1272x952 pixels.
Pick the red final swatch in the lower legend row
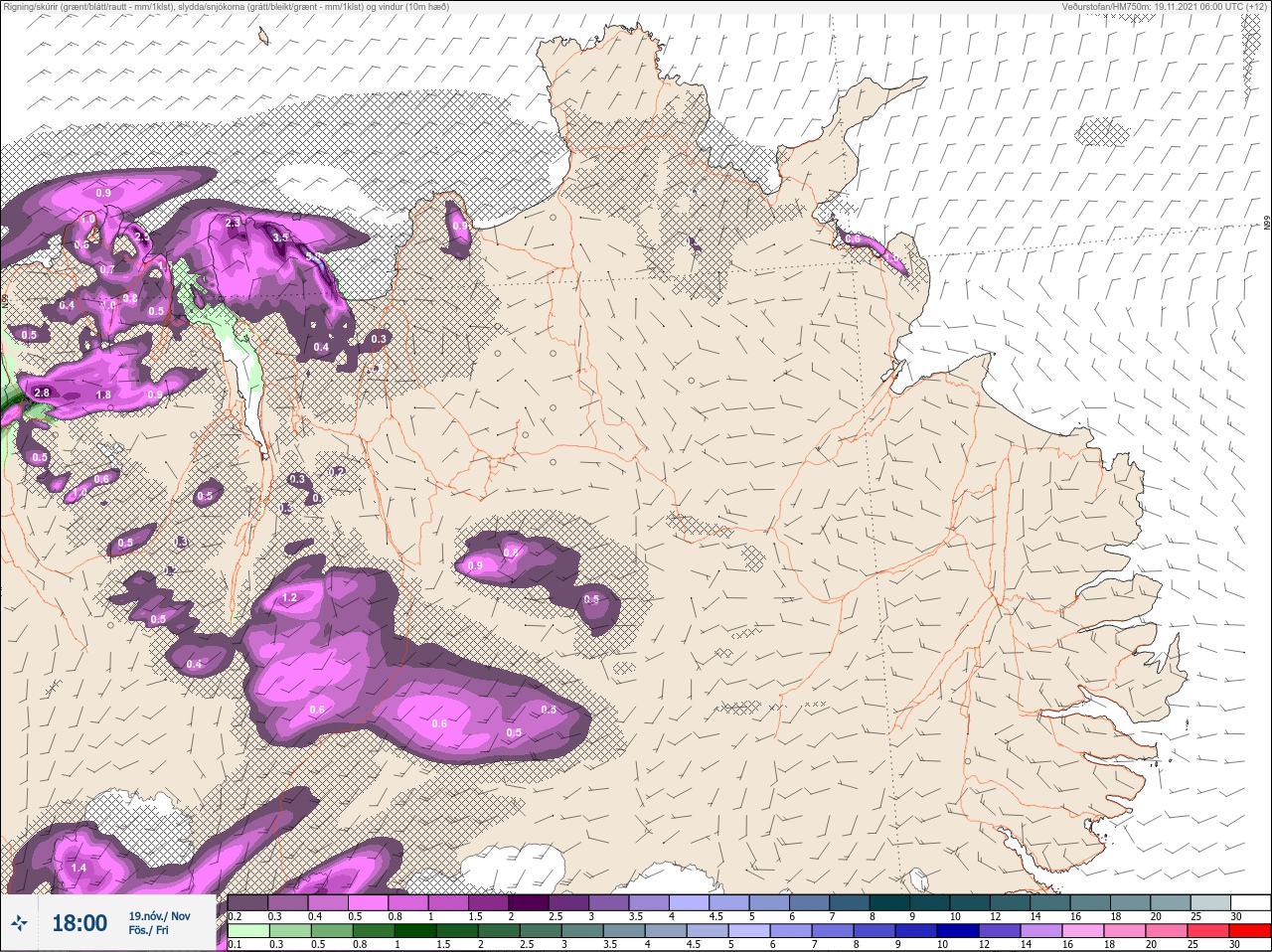[x=1250, y=932]
